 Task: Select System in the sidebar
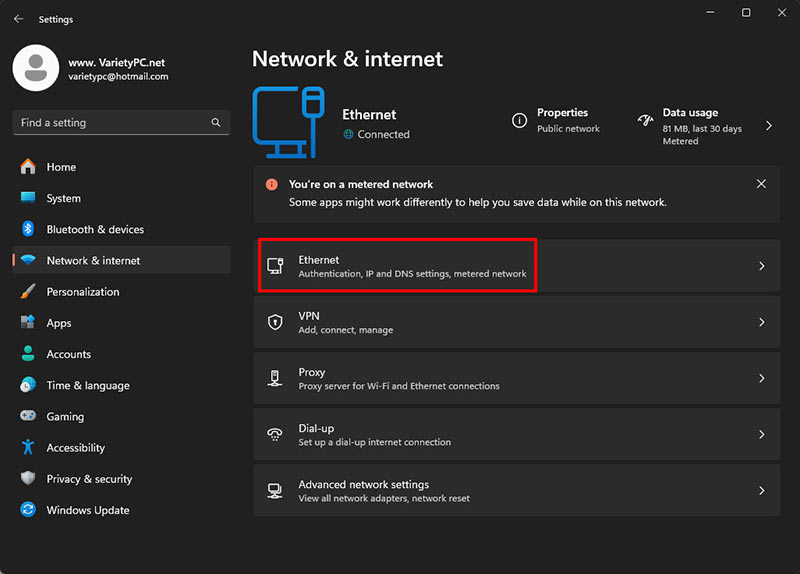(121, 198)
